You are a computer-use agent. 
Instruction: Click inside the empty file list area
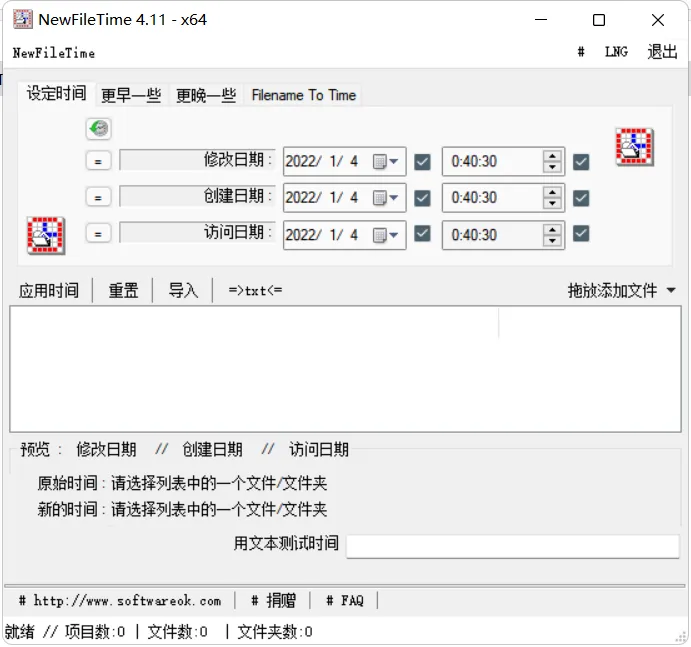click(x=345, y=369)
